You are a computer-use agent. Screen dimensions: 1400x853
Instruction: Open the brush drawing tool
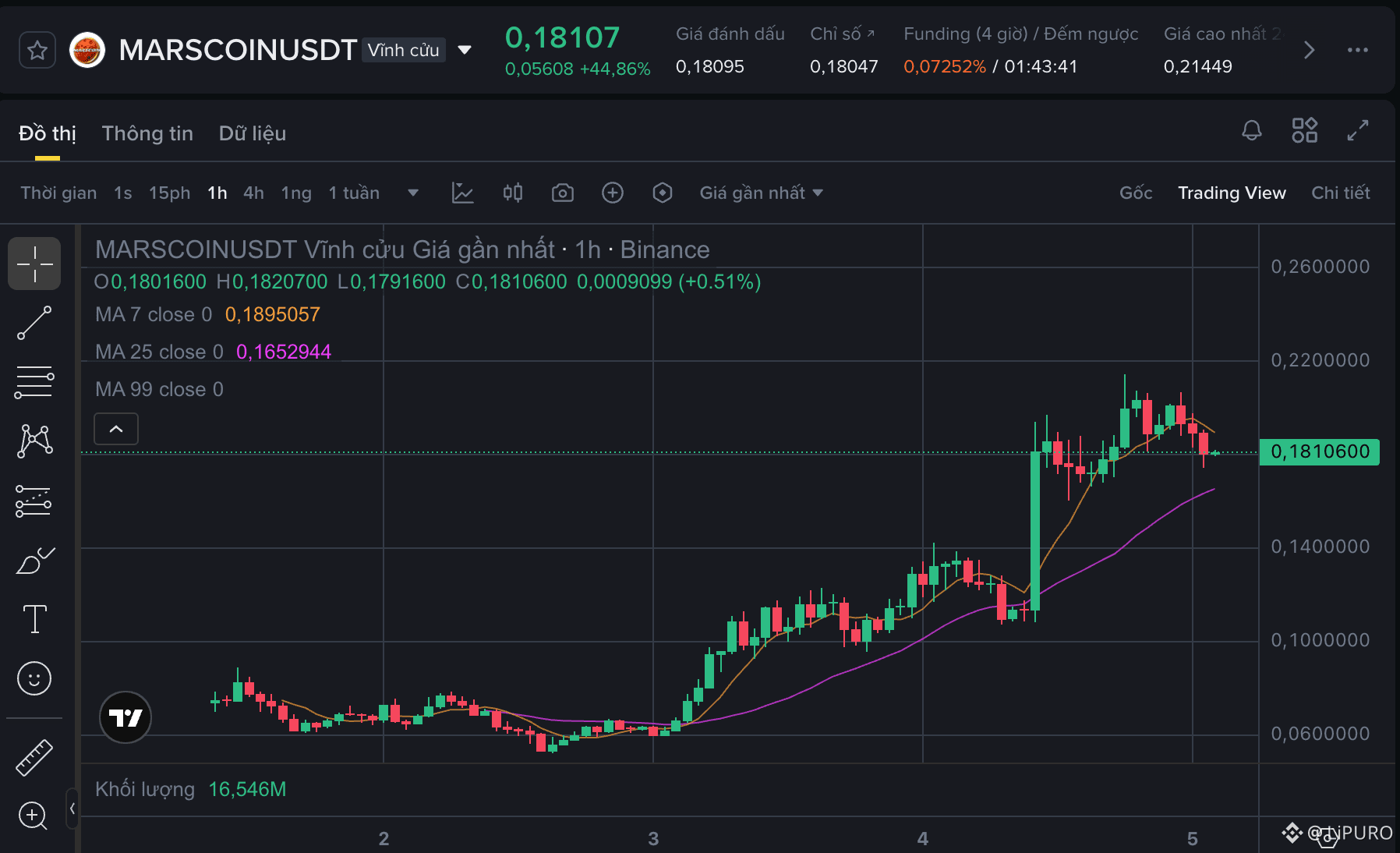34,560
